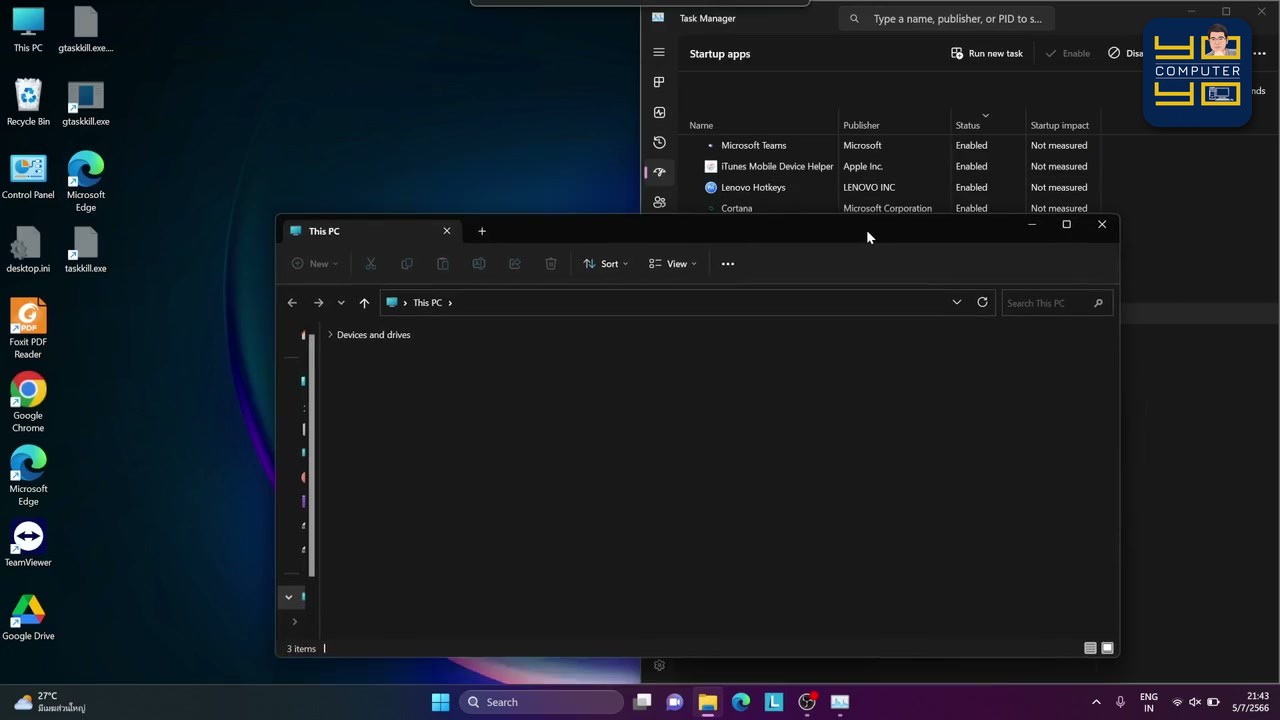Add a new File Explorer tab
Screen dimensions: 1280x720
(x=481, y=231)
